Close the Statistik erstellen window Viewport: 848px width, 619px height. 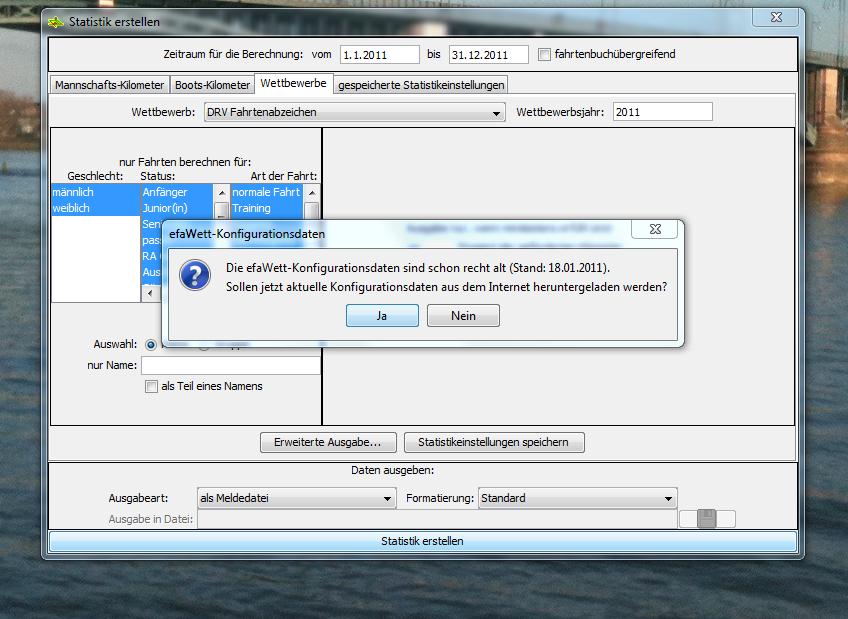pyautogui.click(x=773, y=20)
